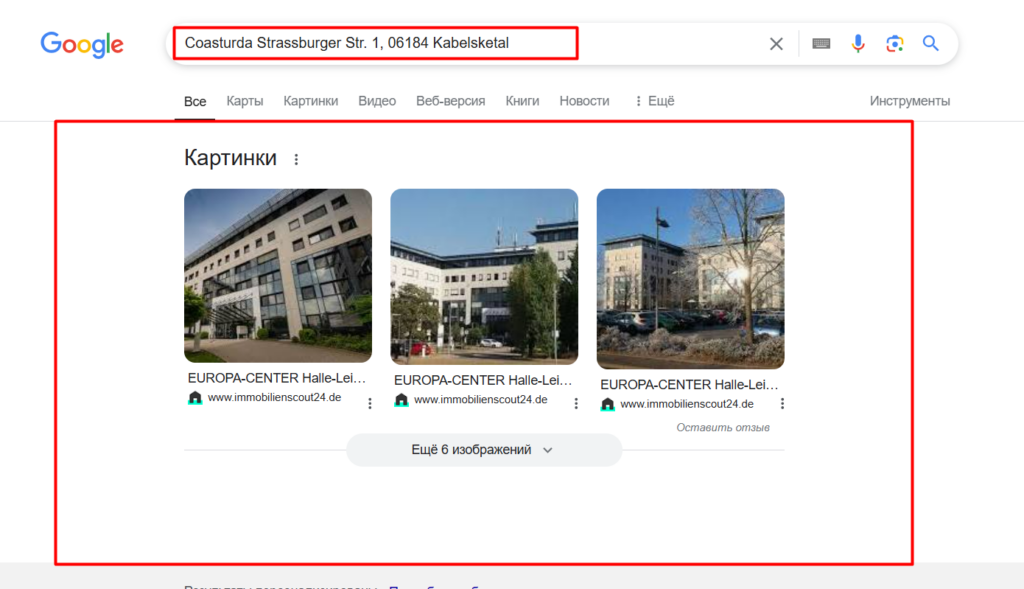Click the blue magnifier search icon
The image size is (1024, 589).
(931, 44)
